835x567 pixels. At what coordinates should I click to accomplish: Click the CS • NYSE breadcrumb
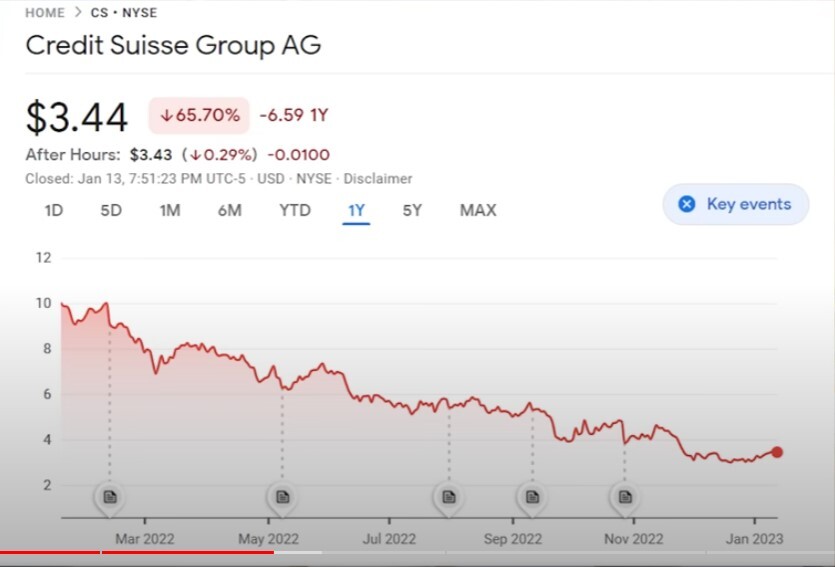[x=124, y=13]
